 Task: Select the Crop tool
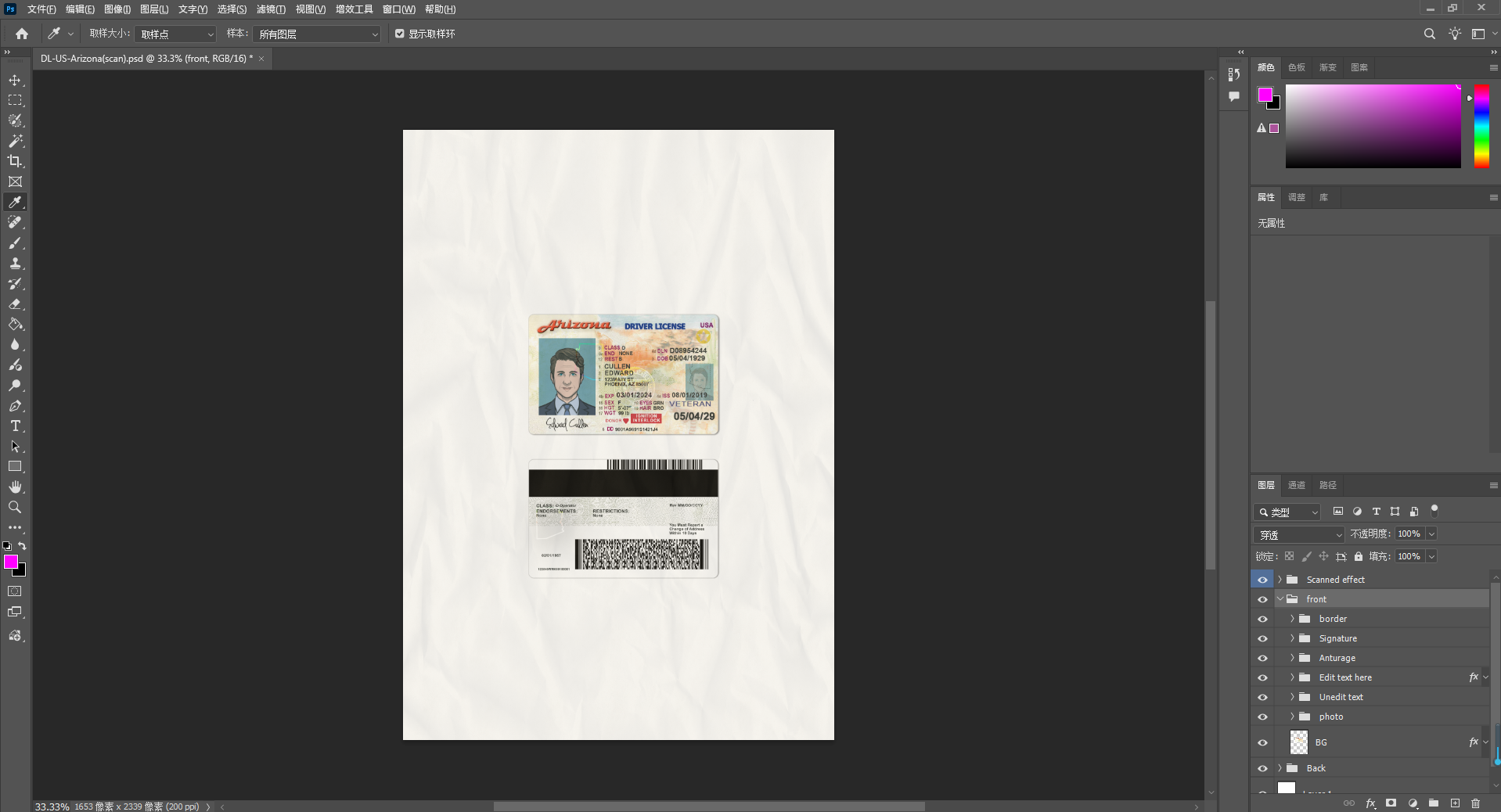click(x=15, y=161)
